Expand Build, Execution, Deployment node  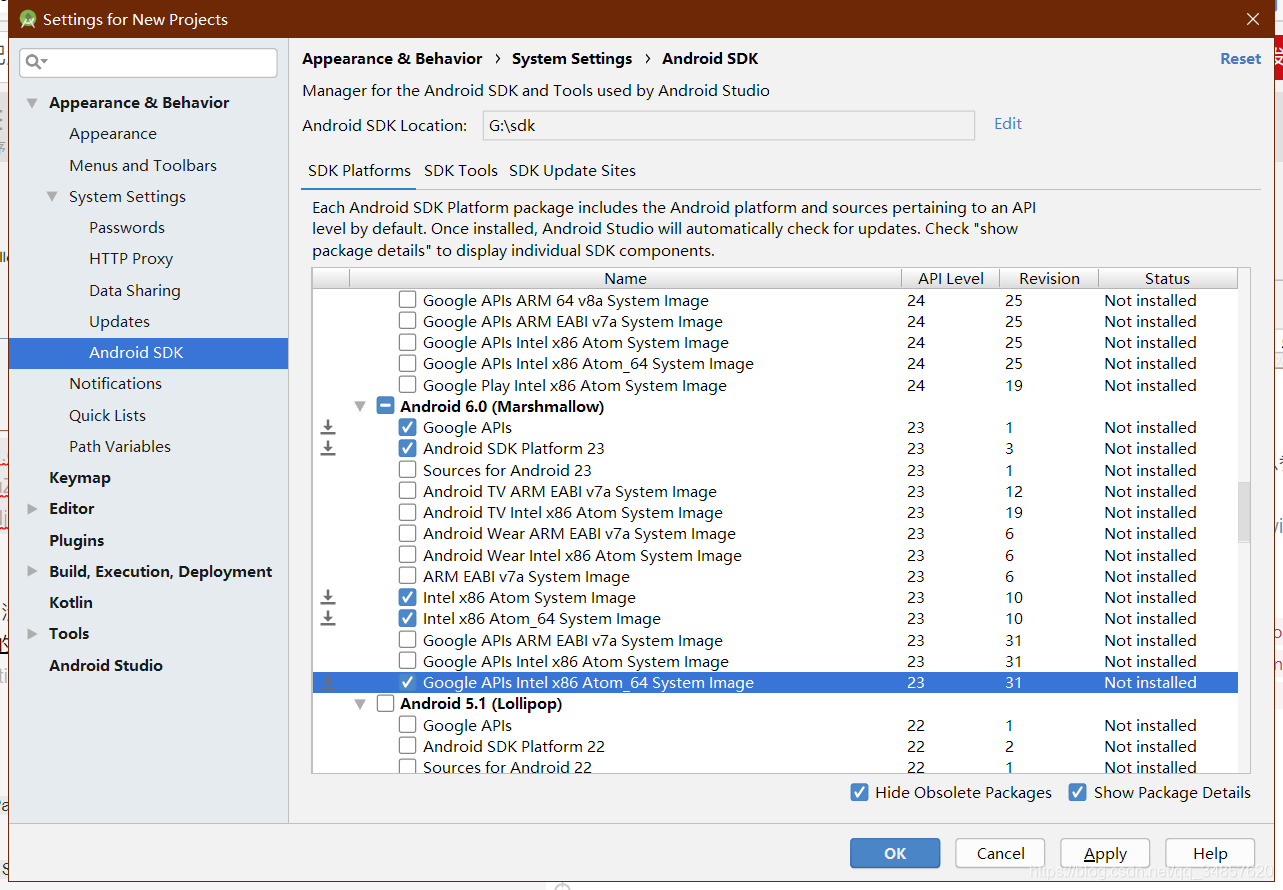tap(32, 572)
